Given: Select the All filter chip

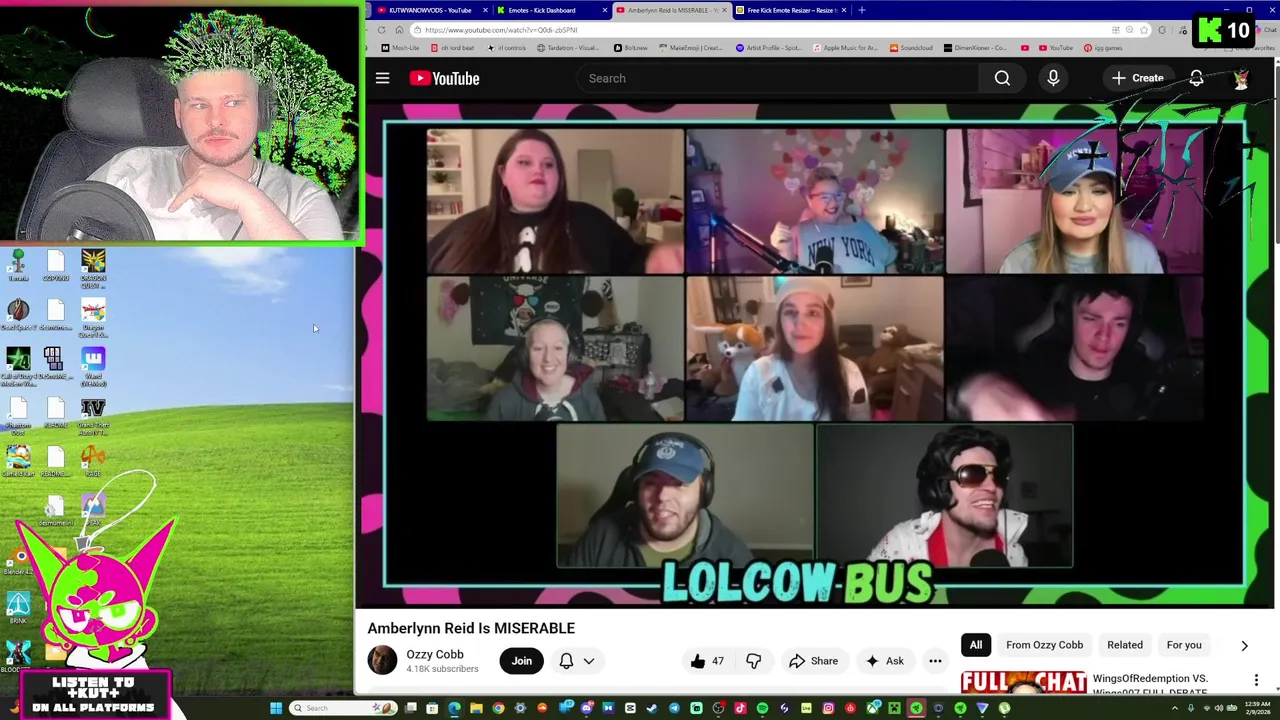Looking at the screenshot, I should pyautogui.click(x=976, y=645).
